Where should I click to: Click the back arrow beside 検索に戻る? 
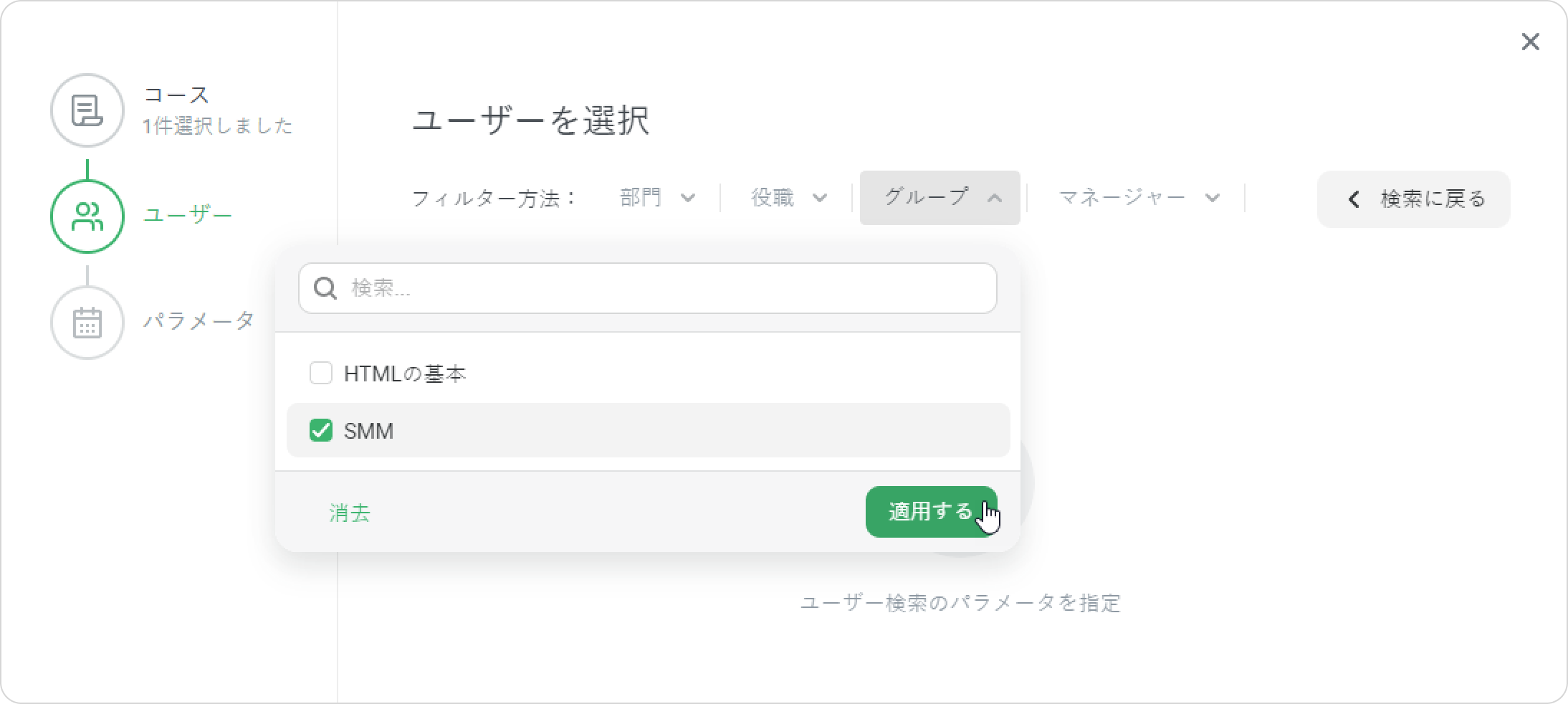[1354, 199]
